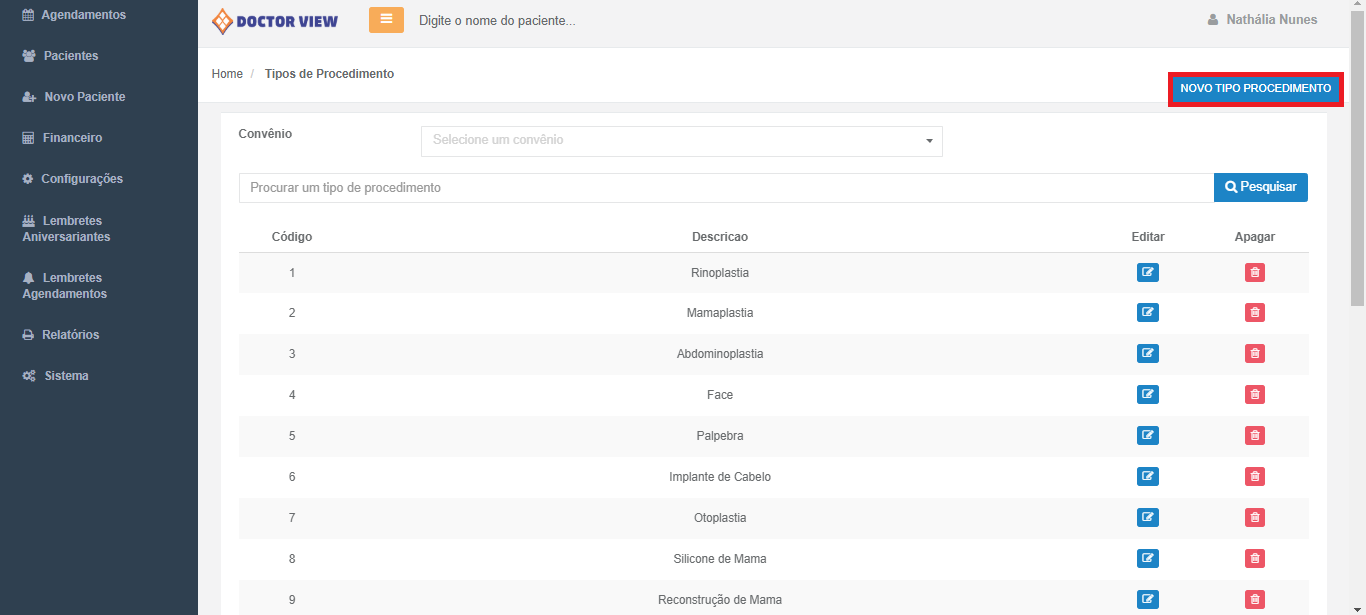Expand the Configurações sidebar menu
Image resolution: width=1366 pixels, height=615 pixels.
pos(81,179)
